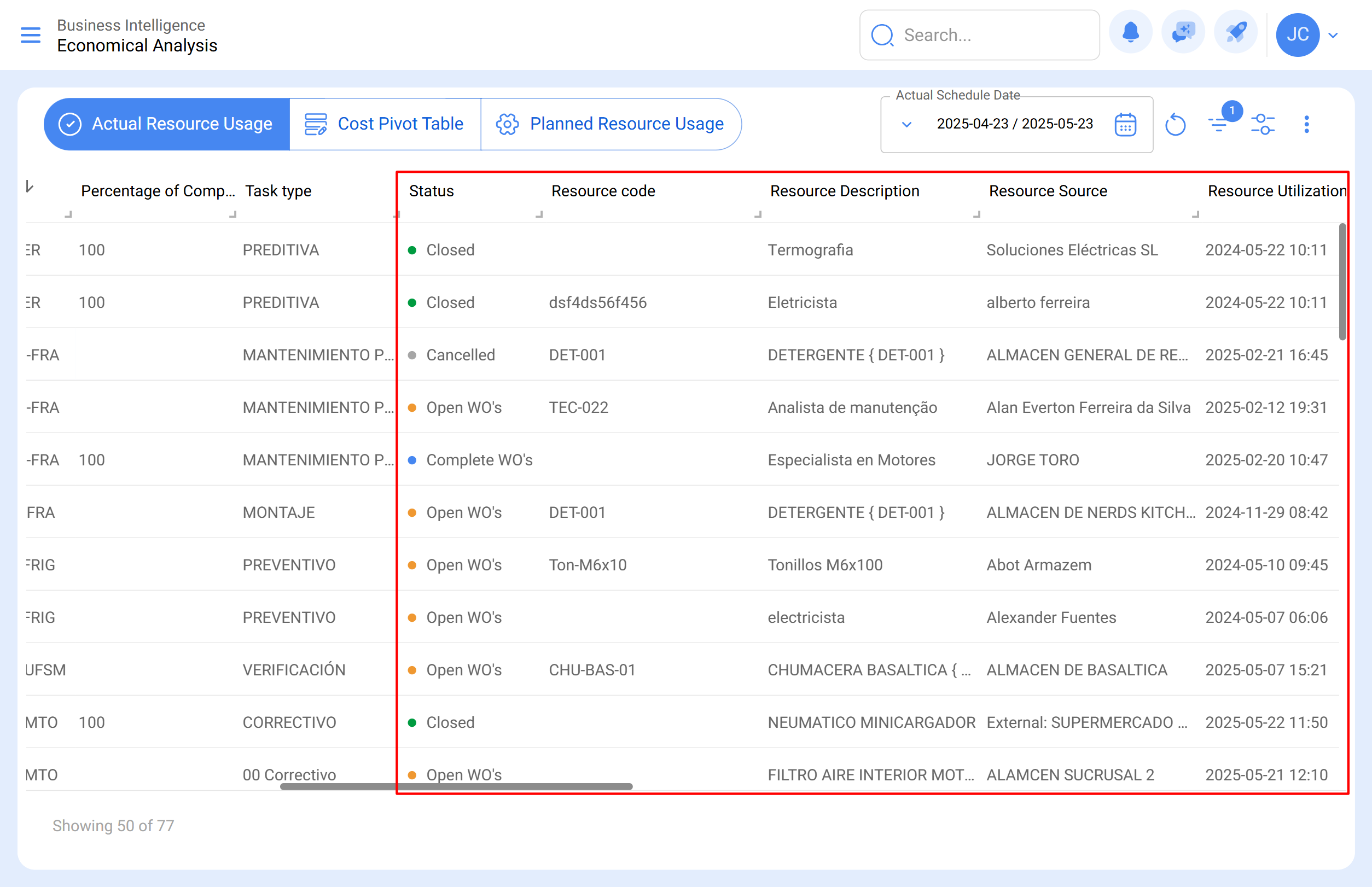
Task: Sort by Resource code column header
Action: pos(603,191)
